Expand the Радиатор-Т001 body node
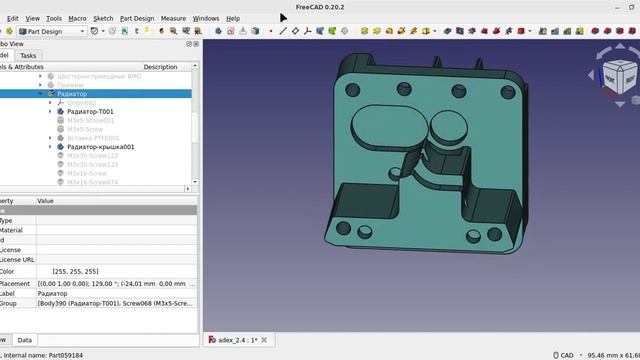 pyautogui.click(x=50, y=111)
